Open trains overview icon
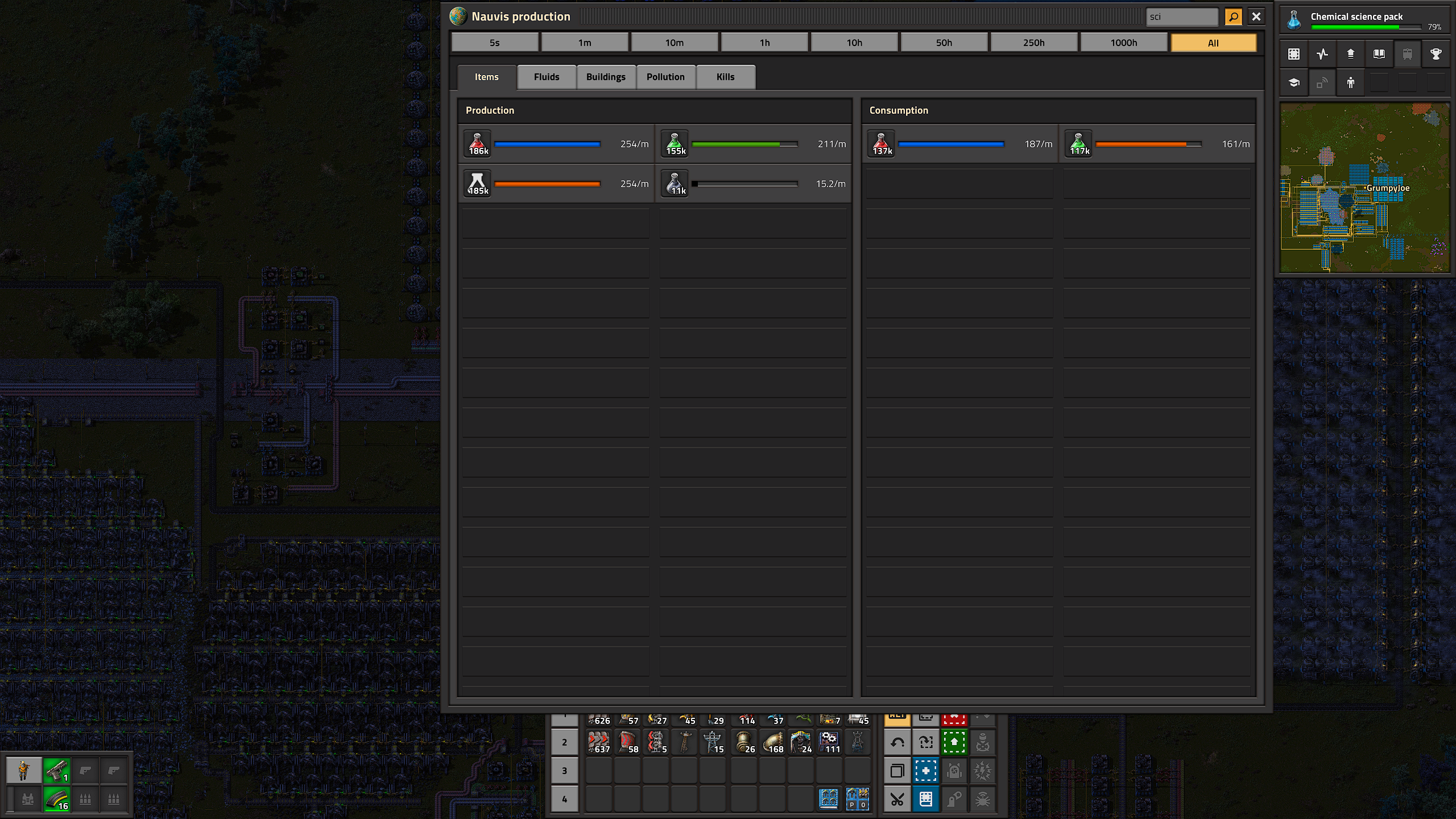Viewport: 1456px width, 819px height. [1408, 54]
